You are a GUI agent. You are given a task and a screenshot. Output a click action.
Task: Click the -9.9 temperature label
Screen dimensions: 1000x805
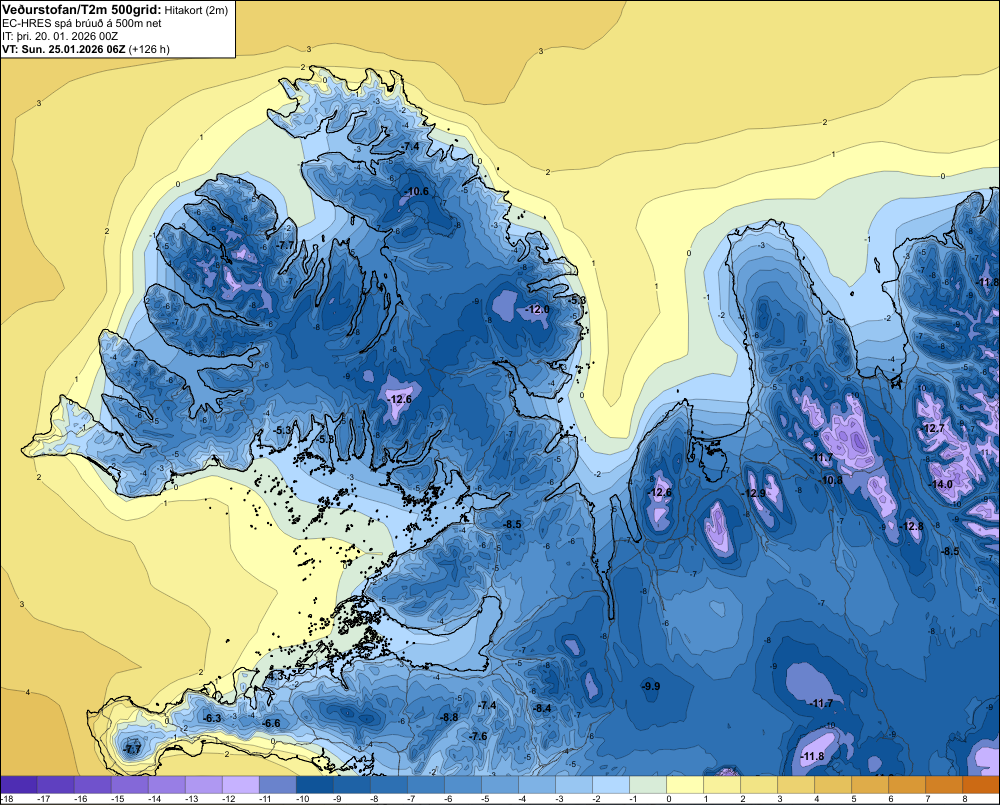[x=651, y=686]
